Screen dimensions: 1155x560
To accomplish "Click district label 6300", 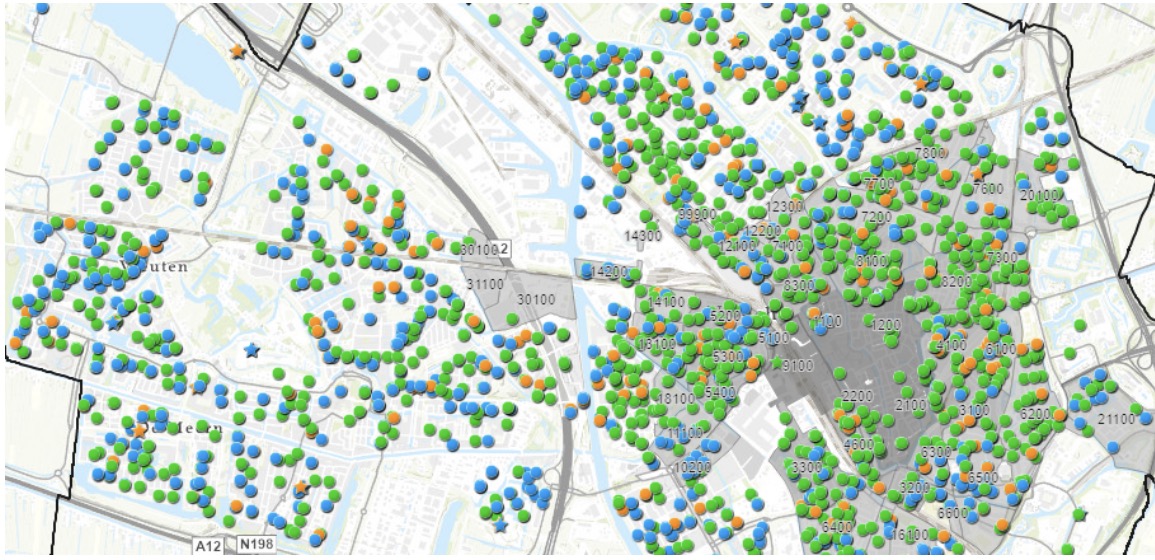I will (x=936, y=451).
